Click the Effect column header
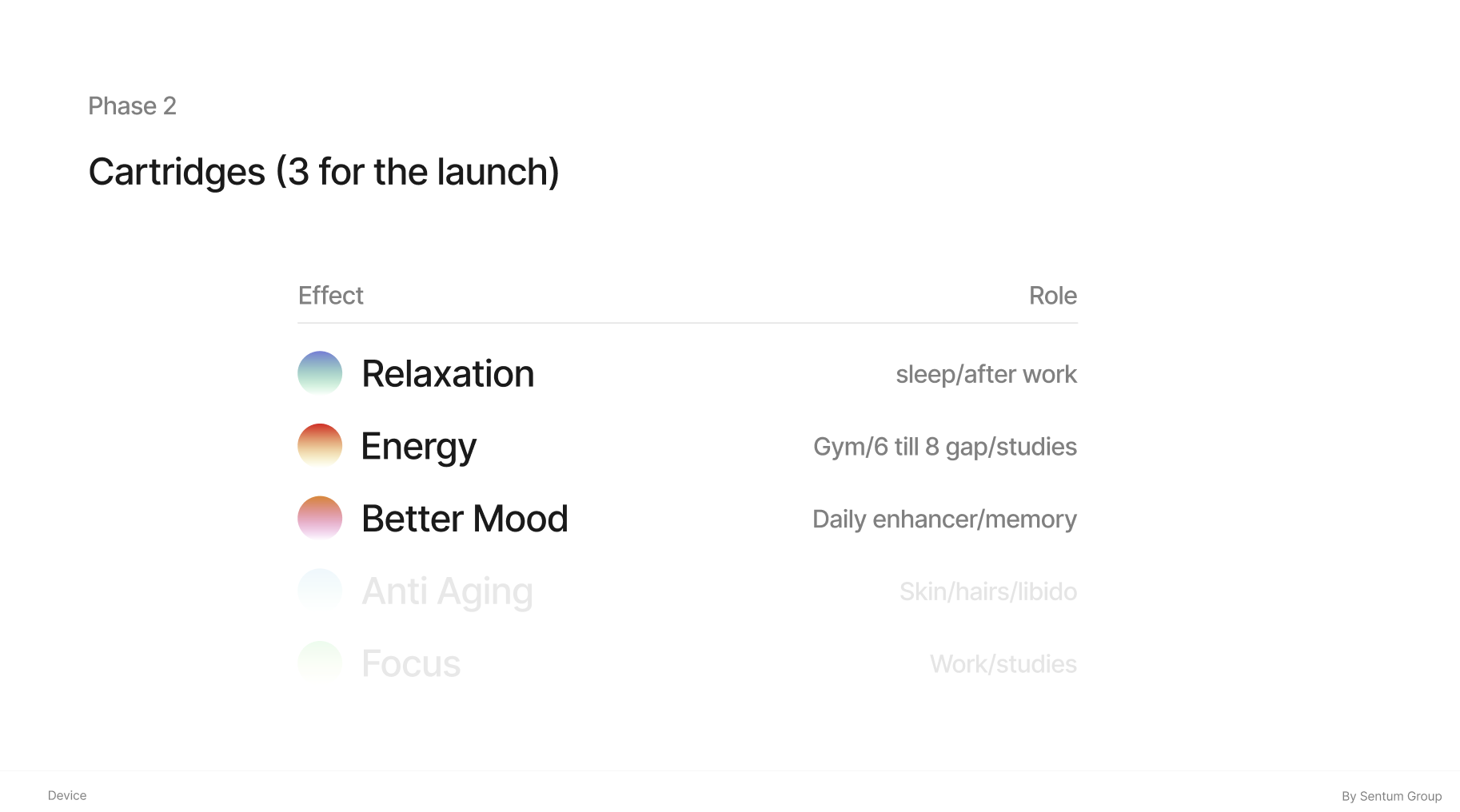Image resolution: width=1460 pixels, height=812 pixels. [330, 296]
